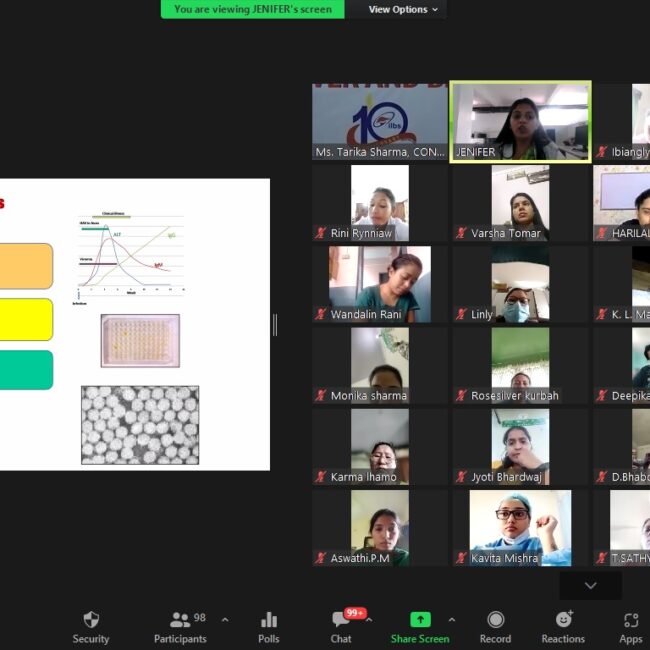Expand the caret next to Share Screen
The image size is (650, 650).
(x=451, y=619)
